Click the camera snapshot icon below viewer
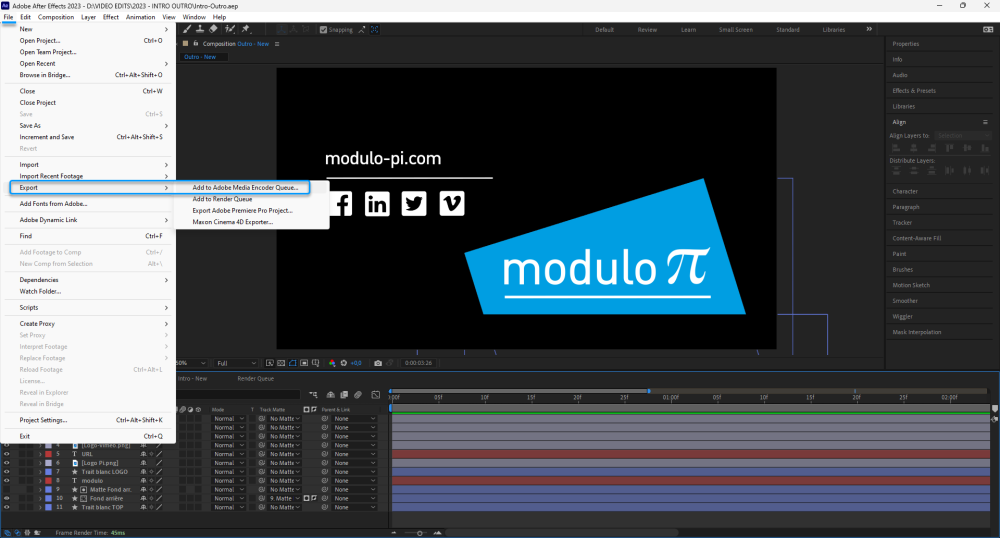1000x538 pixels. click(x=378, y=363)
